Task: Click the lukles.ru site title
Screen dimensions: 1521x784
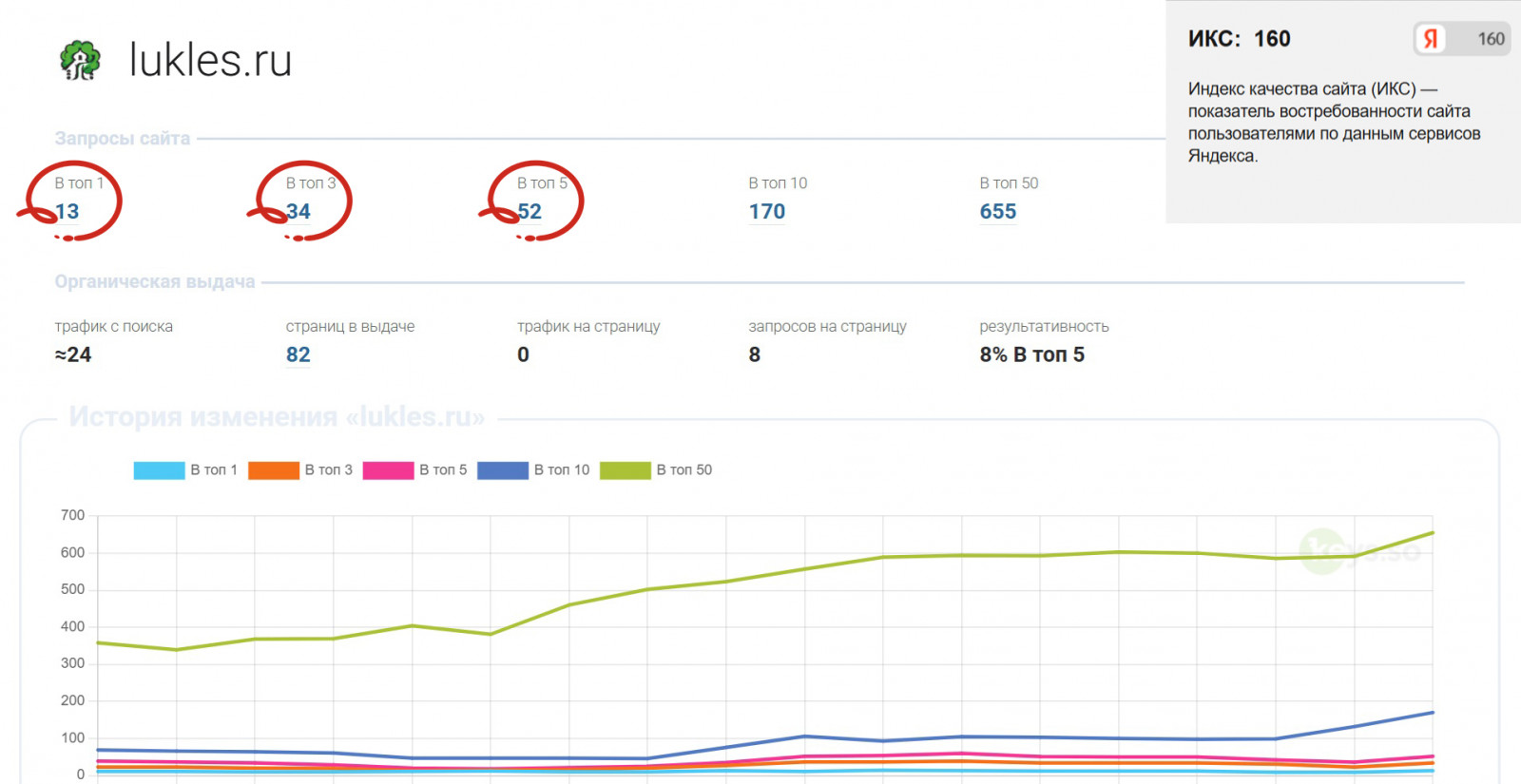Action: 210,60
